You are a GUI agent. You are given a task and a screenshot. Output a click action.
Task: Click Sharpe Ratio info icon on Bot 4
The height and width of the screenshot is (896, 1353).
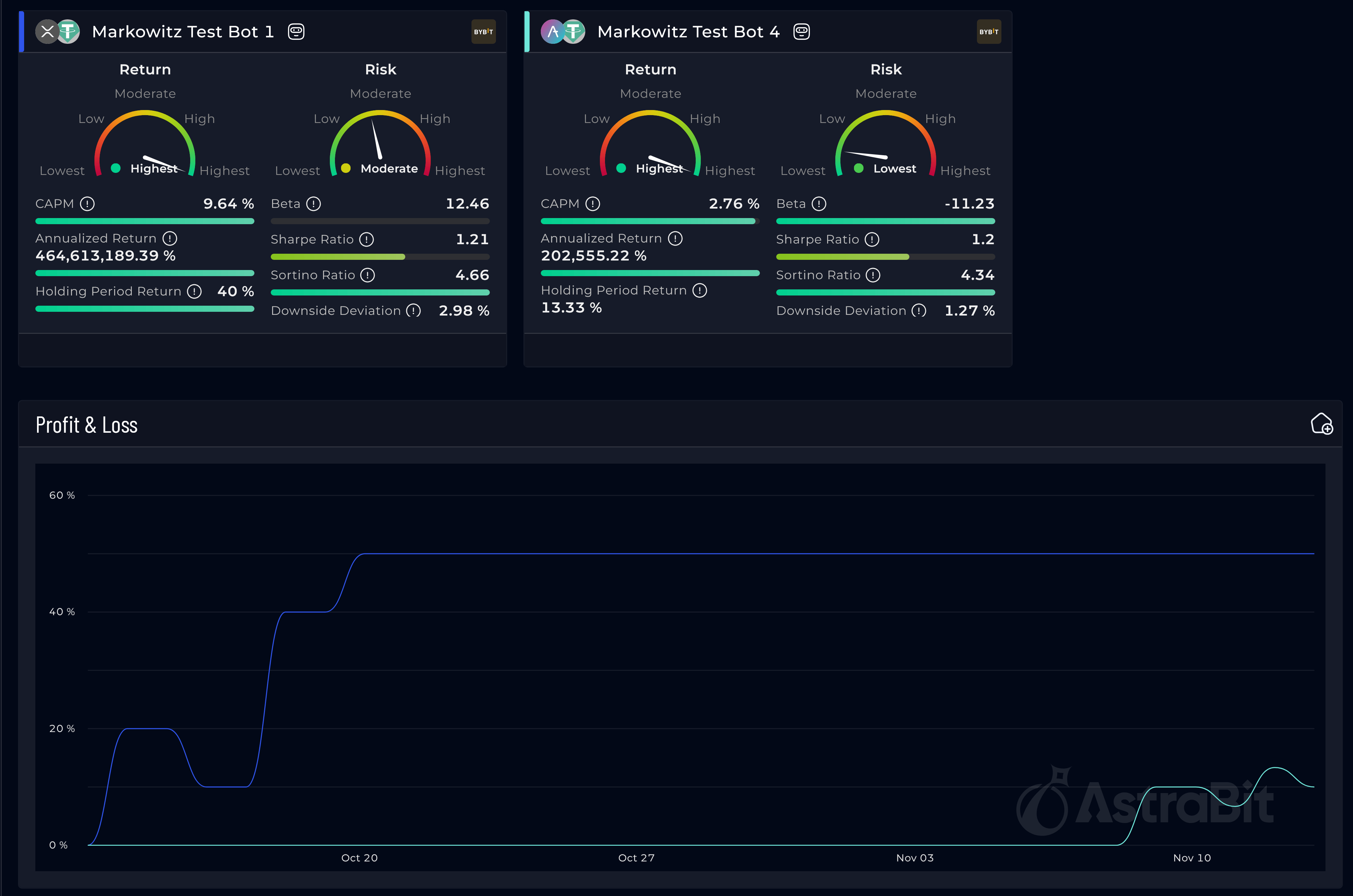tap(872, 239)
